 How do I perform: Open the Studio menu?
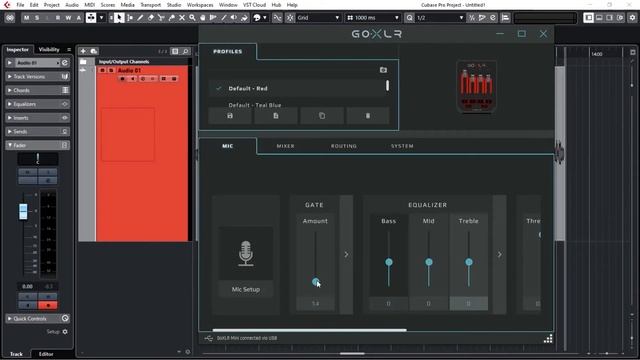pyautogui.click(x=174, y=5)
